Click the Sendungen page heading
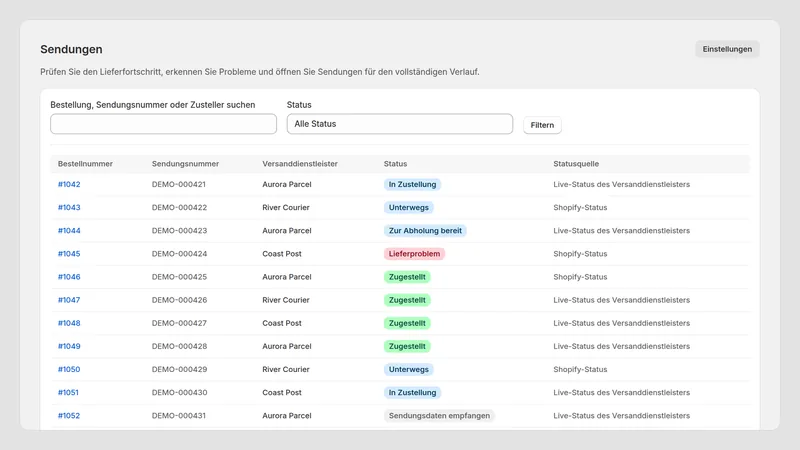The height and width of the screenshot is (450, 800). (71, 49)
